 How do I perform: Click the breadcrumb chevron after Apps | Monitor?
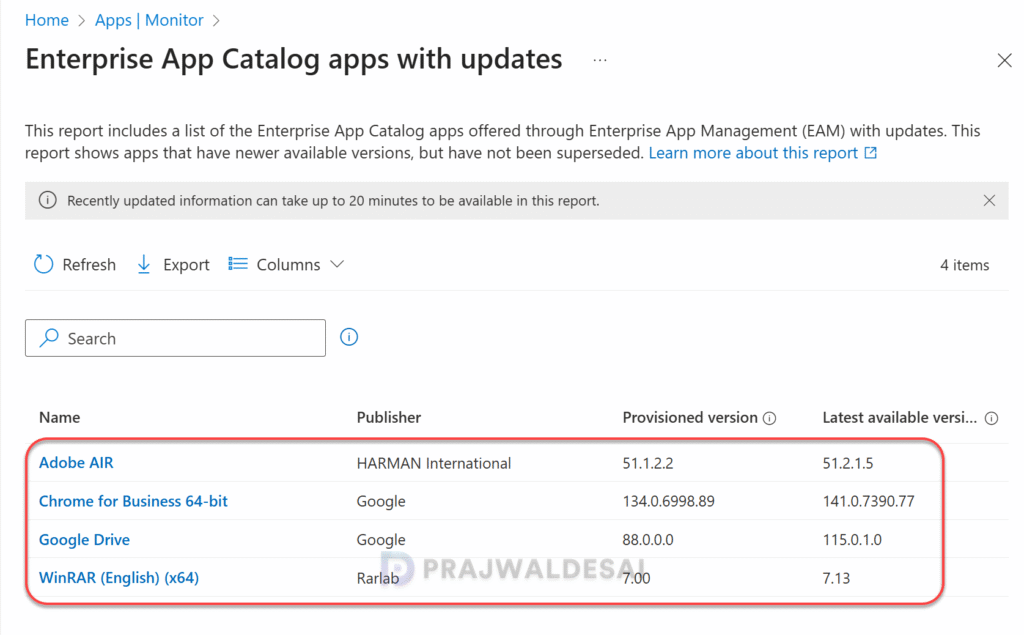[216, 21]
